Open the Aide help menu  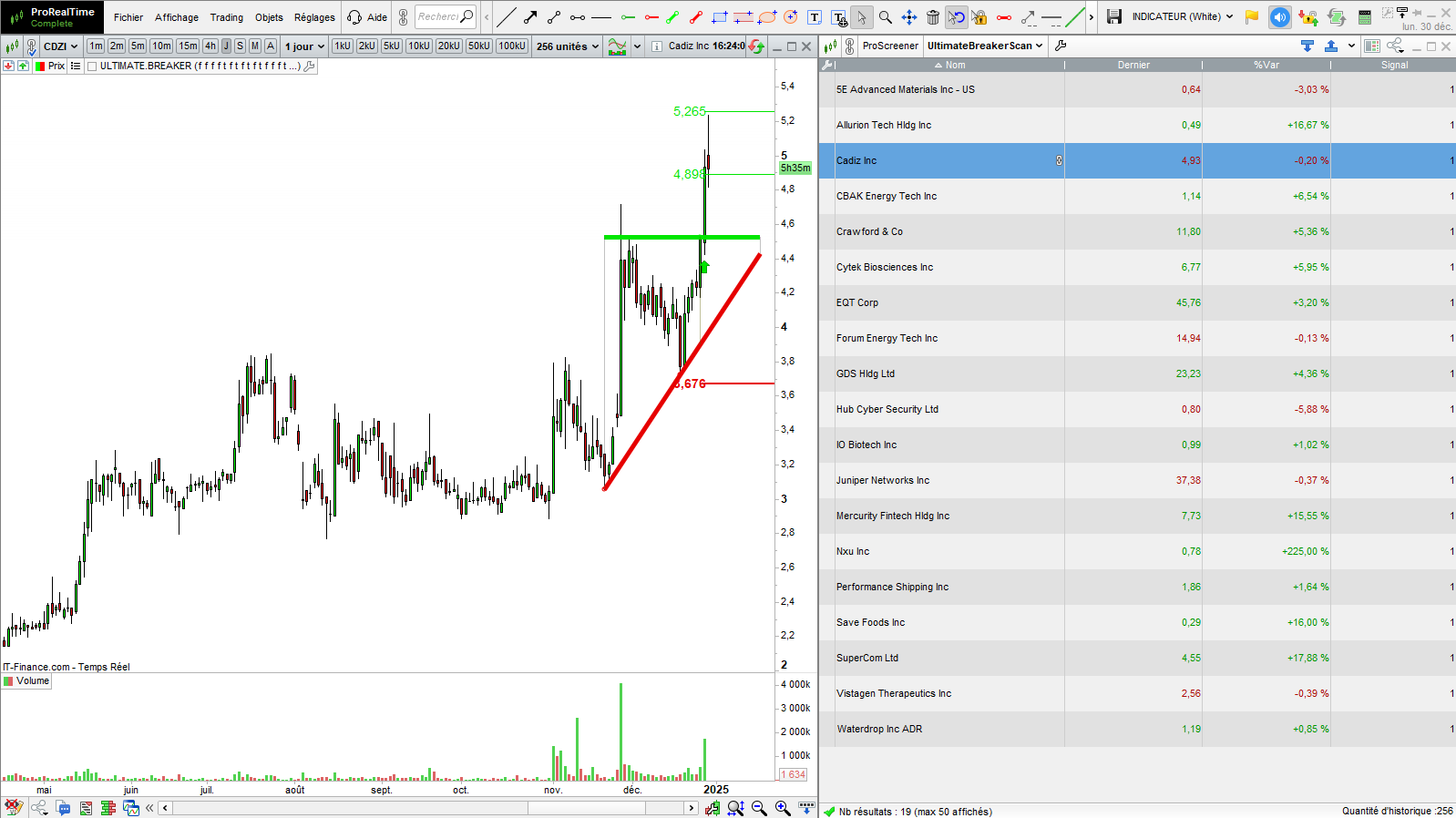368,17
